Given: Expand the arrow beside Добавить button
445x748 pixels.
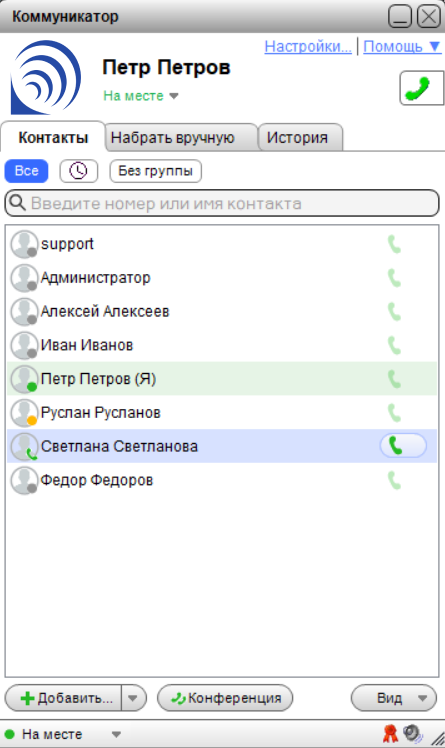Looking at the screenshot, I should (133, 698).
